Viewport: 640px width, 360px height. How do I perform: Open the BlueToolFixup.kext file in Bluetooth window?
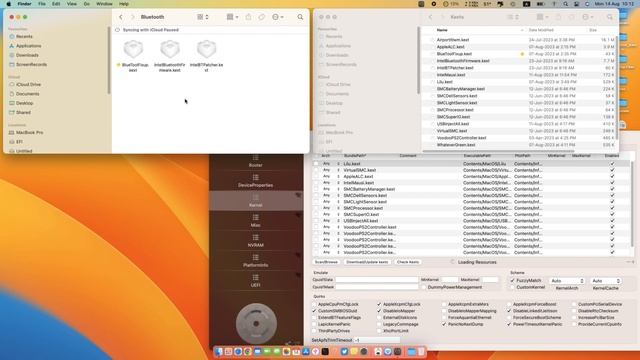point(133,49)
